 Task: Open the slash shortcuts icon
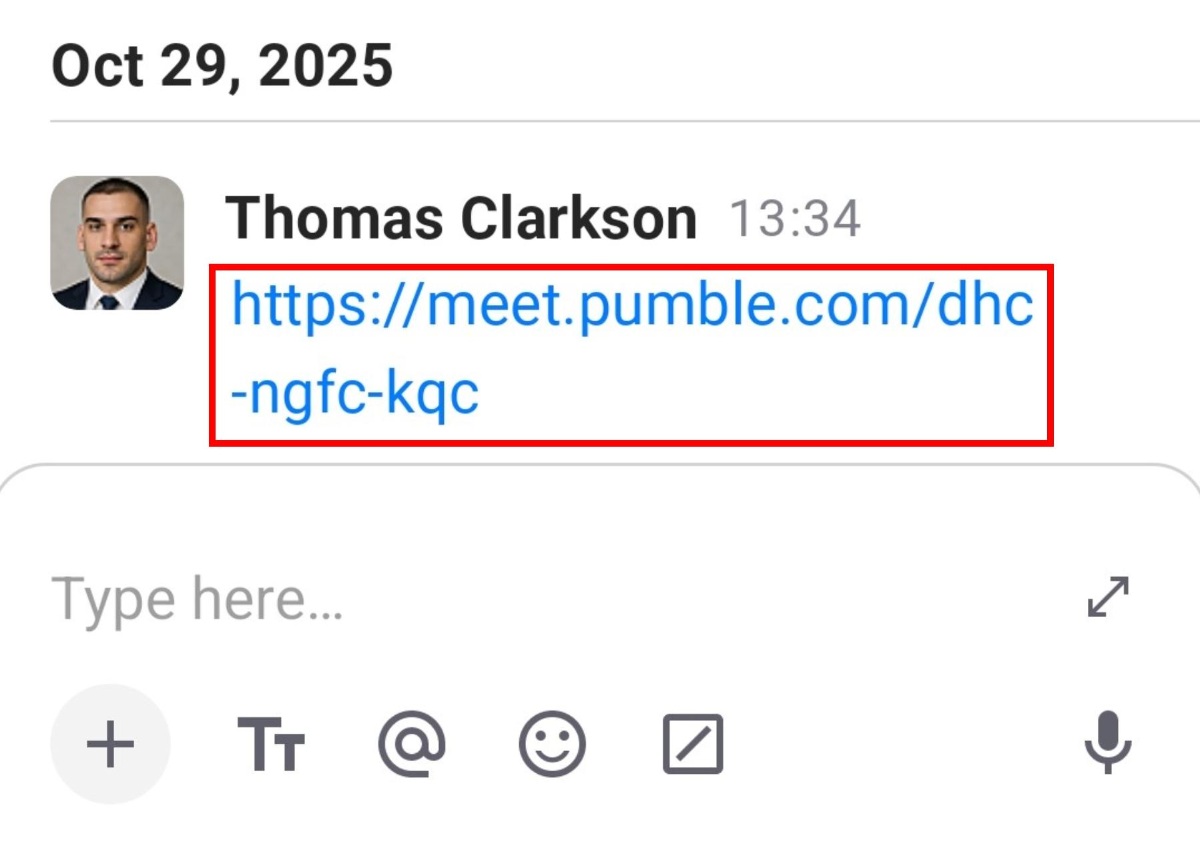click(x=693, y=745)
